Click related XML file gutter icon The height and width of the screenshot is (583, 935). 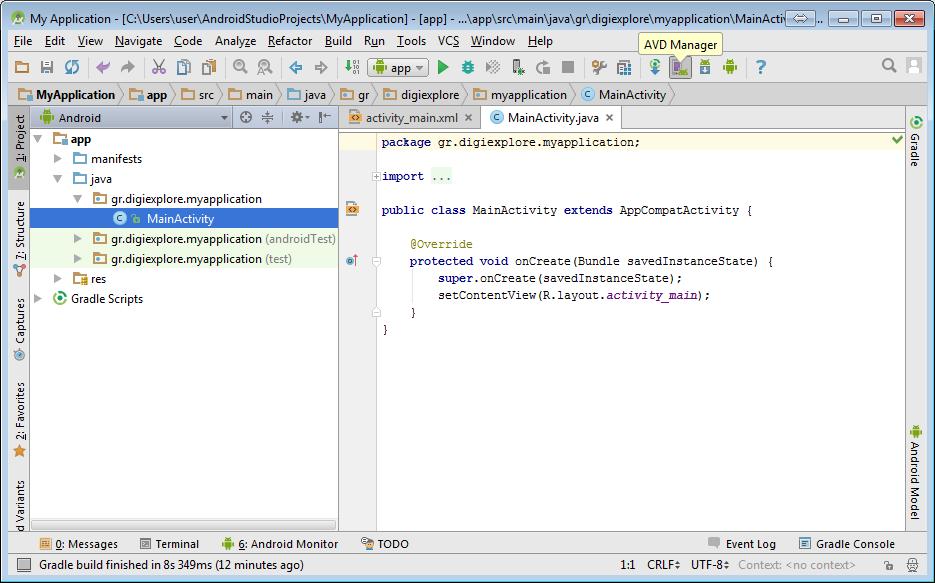pos(352,209)
